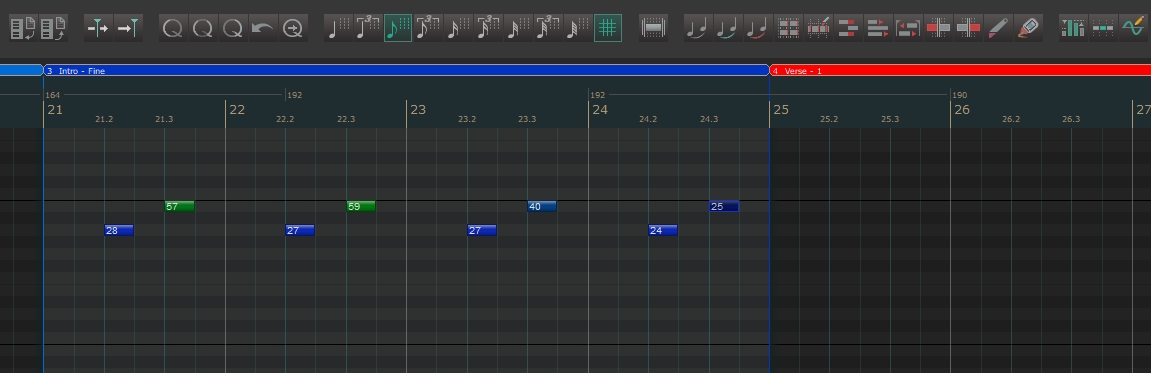The height and width of the screenshot is (373, 1151).
Task: Click the first track-list document icon
Action: click(x=23, y=29)
